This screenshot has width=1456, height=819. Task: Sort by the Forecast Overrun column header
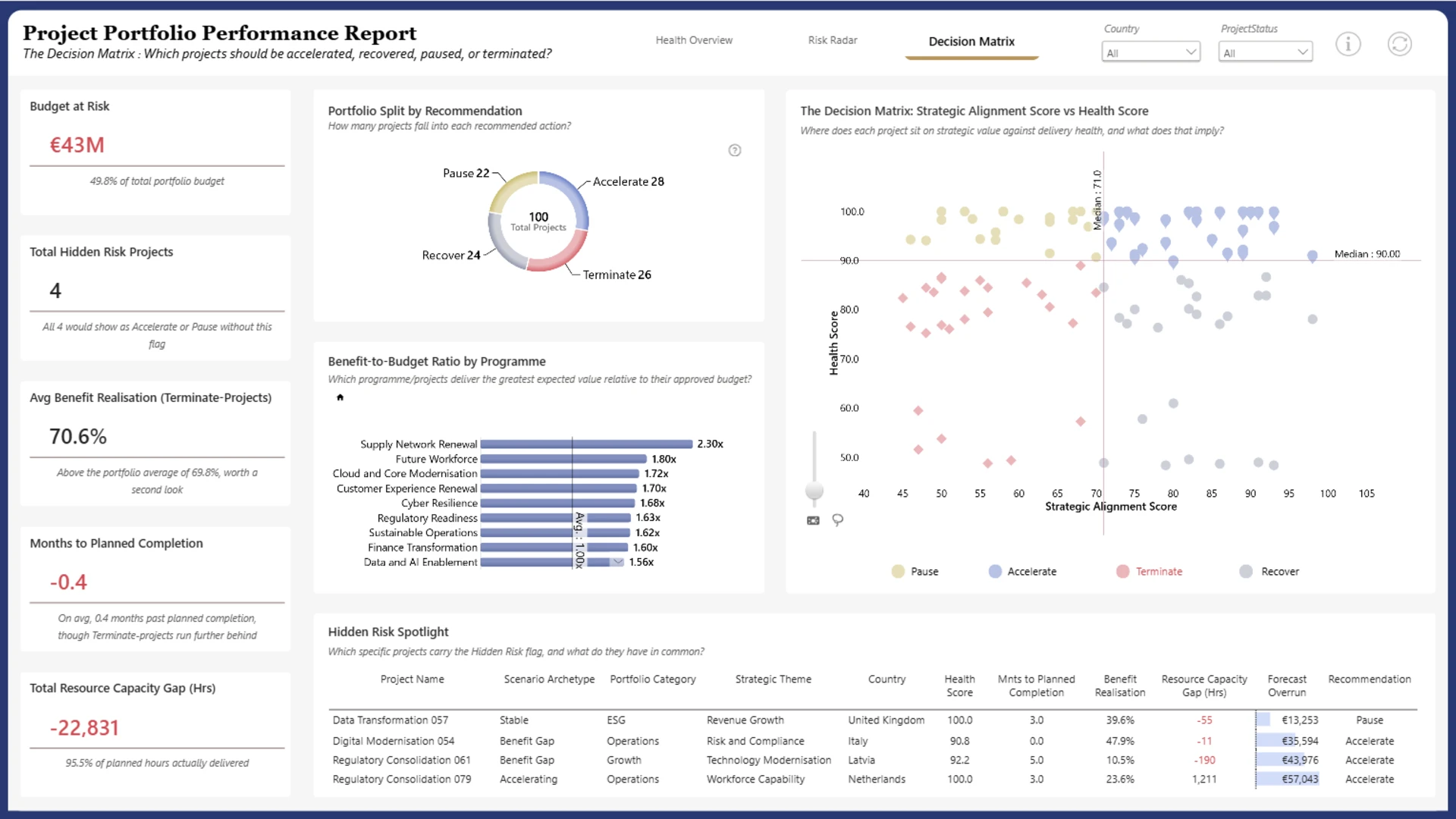1287,686
